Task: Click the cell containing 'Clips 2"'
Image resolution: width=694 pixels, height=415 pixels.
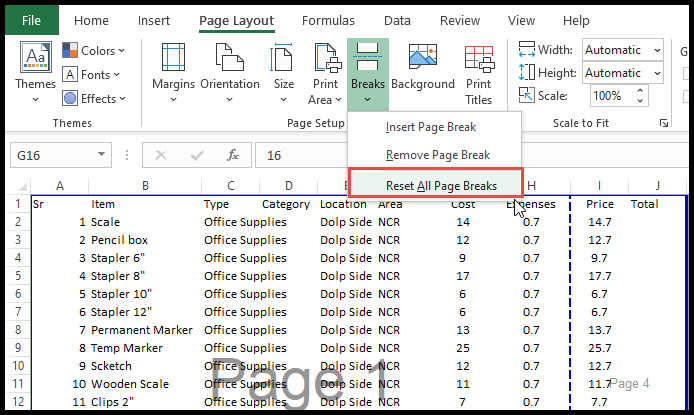Action: coord(145,402)
